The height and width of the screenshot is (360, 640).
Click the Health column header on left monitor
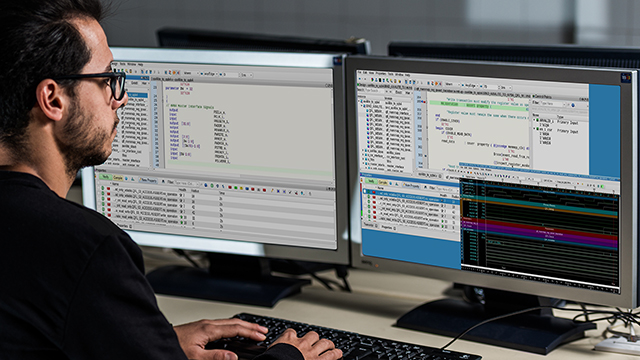pyautogui.click(x=182, y=190)
